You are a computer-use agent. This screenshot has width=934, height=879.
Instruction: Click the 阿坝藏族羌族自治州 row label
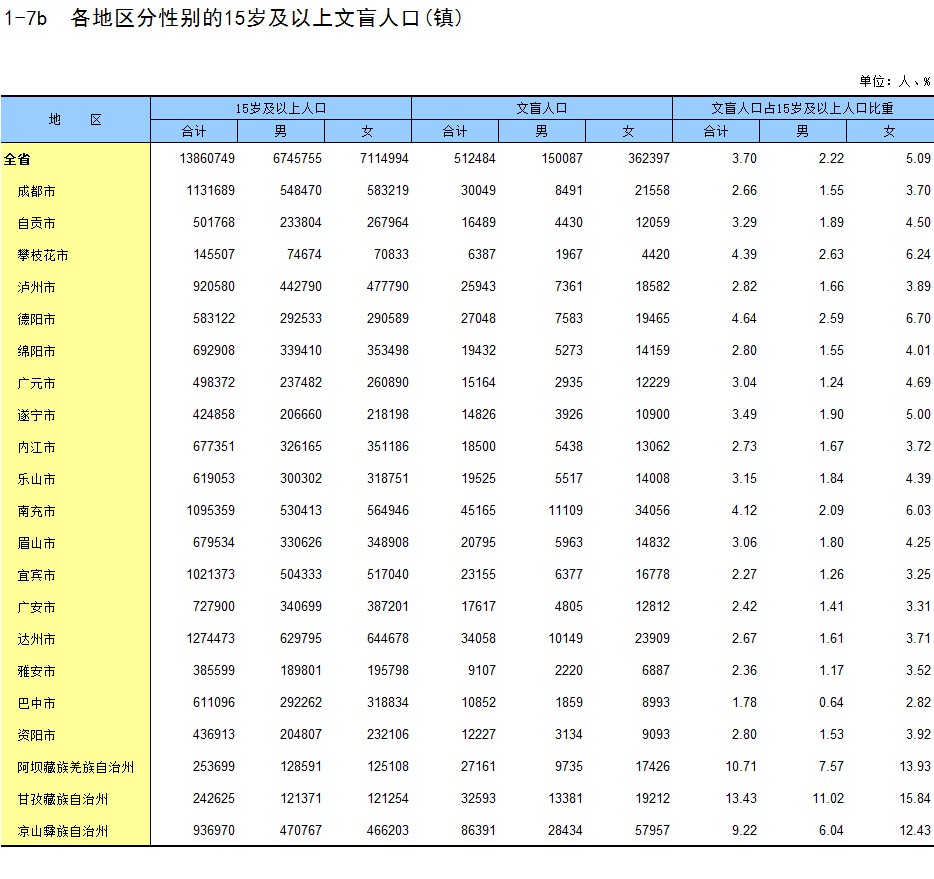pyautogui.click(x=76, y=768)
